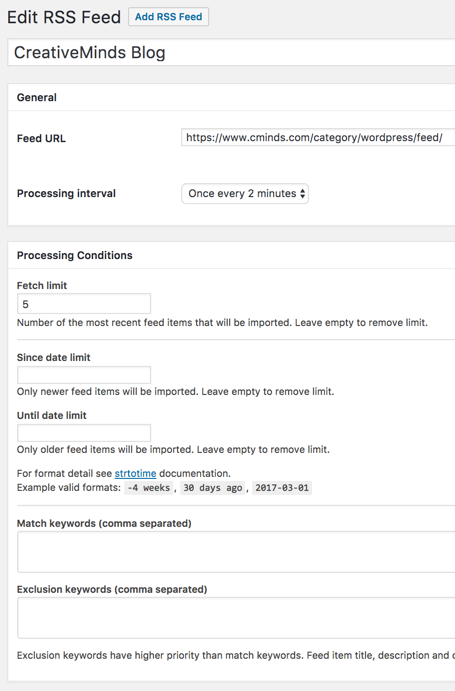
Task: Click the Feed URL label
Action: click(x=41, y=138)
